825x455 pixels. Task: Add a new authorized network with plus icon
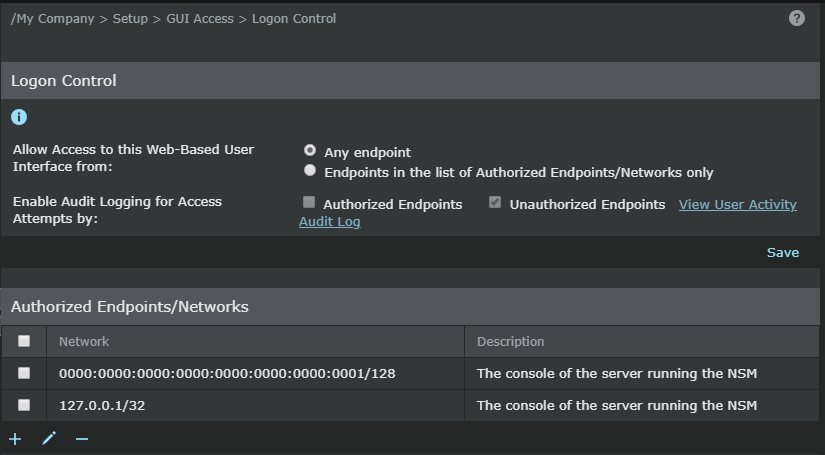(15, 439)
